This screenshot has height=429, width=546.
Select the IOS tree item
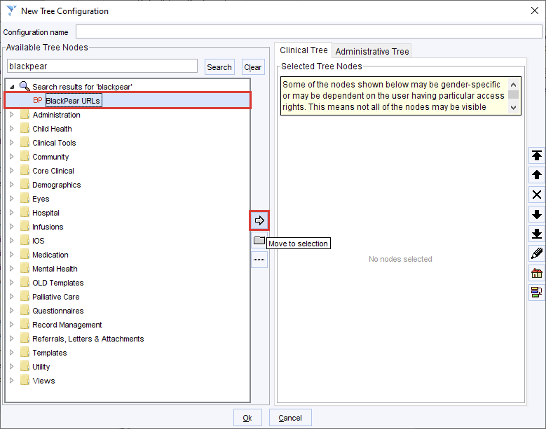tap(38, 241)
